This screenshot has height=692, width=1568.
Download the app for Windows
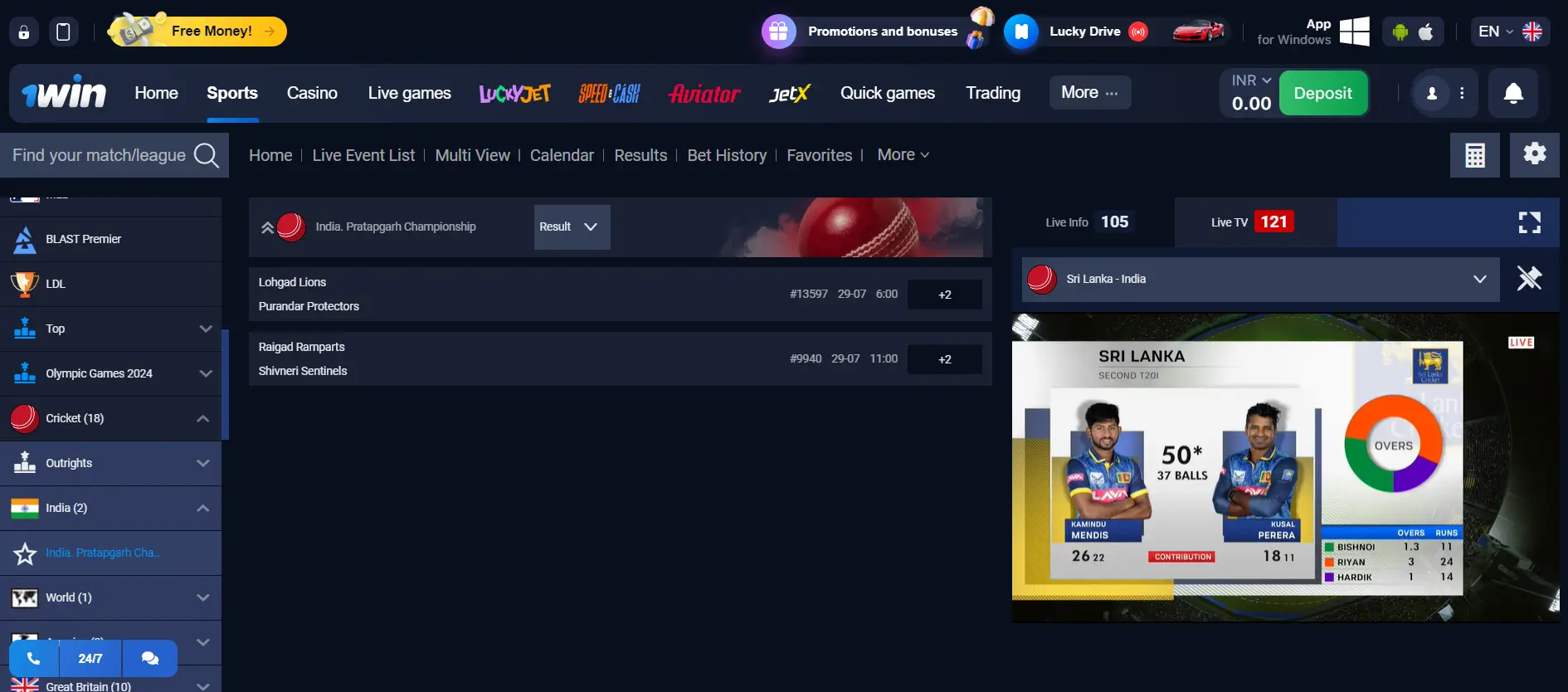[1312, 32]
